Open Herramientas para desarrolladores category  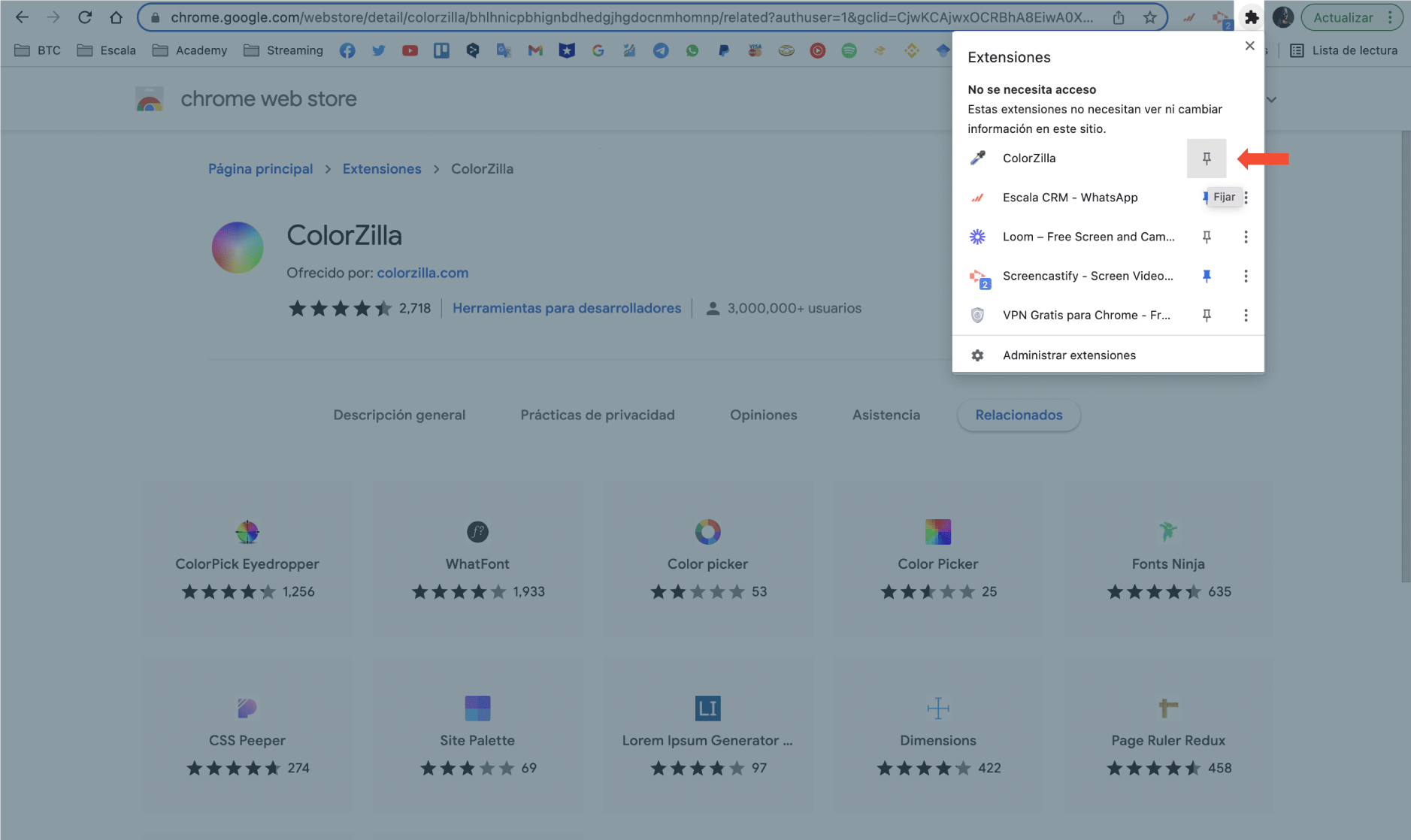[x=567, y=308]
